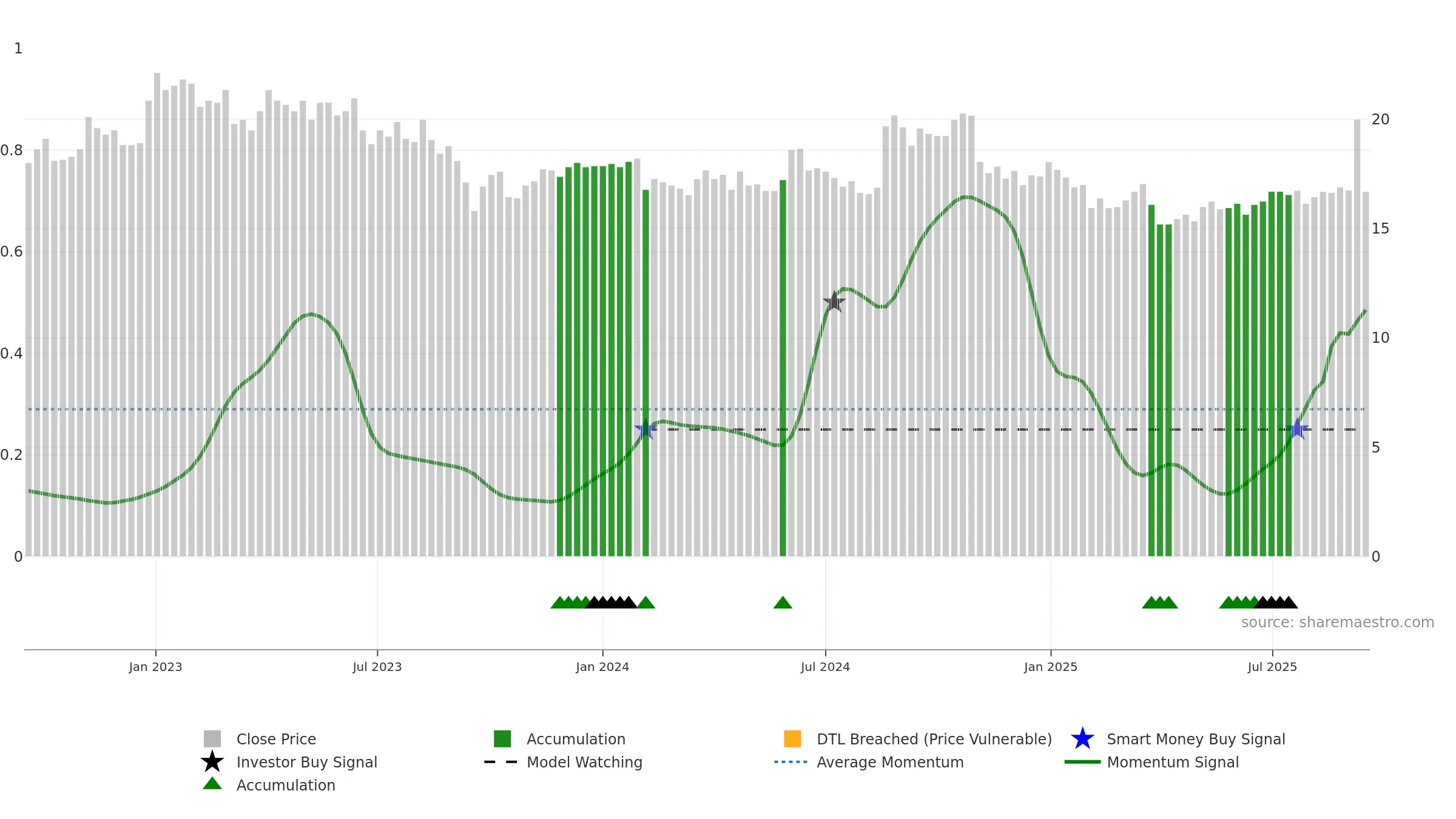
Task: Click the blue star marker near Jul 2025
Action: [x=1297, y=429]
